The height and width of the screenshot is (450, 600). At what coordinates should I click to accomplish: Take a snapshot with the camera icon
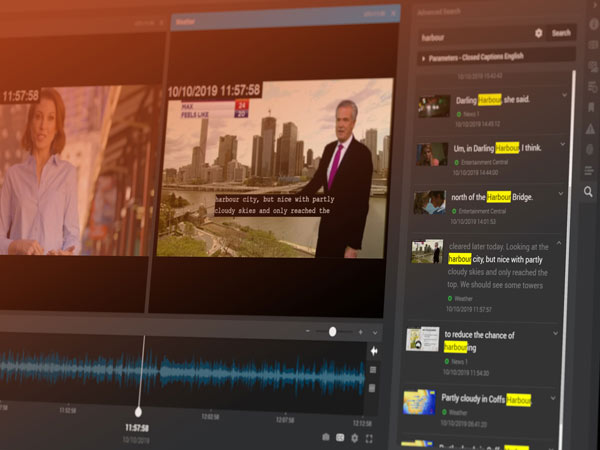click(x=326, y=437)
